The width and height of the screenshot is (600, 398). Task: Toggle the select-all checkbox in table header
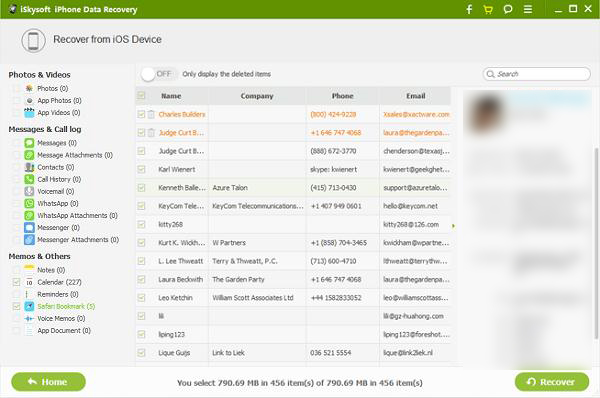click(141, 95)
